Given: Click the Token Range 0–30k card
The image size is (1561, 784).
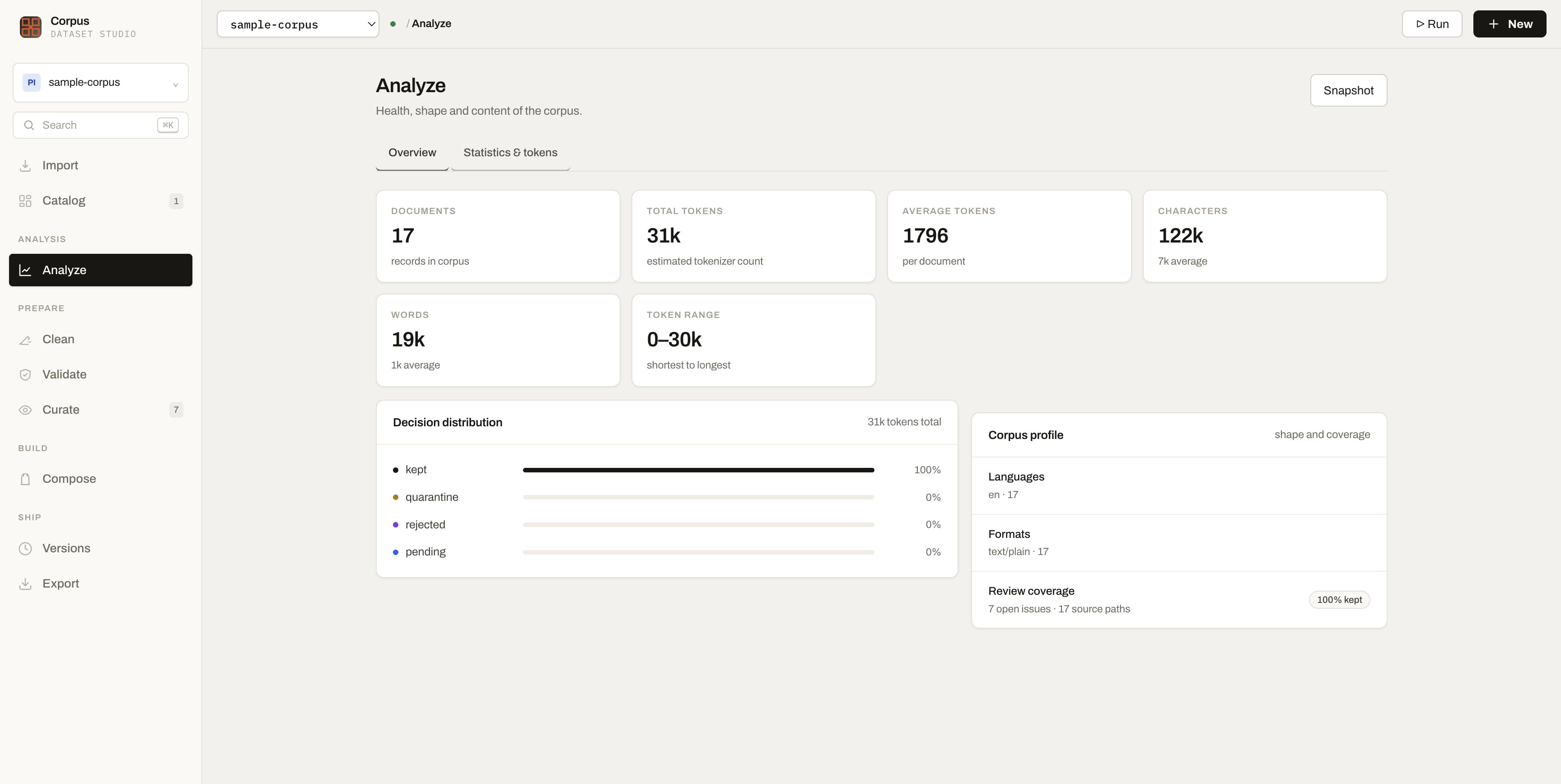Looking at the screenshot, I should coord(754,341).
